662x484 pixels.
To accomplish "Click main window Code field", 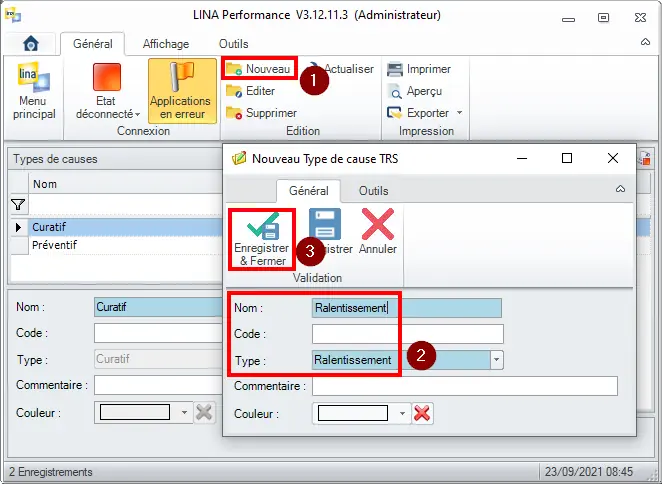I will coord(158,333).
